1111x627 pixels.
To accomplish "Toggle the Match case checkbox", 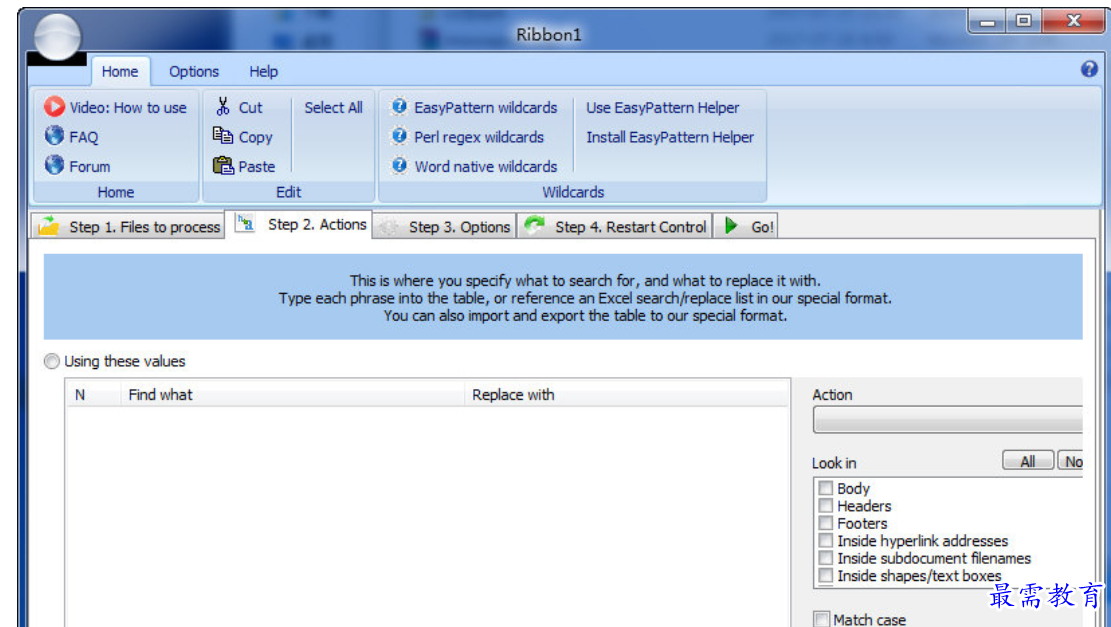I will 821,619.
